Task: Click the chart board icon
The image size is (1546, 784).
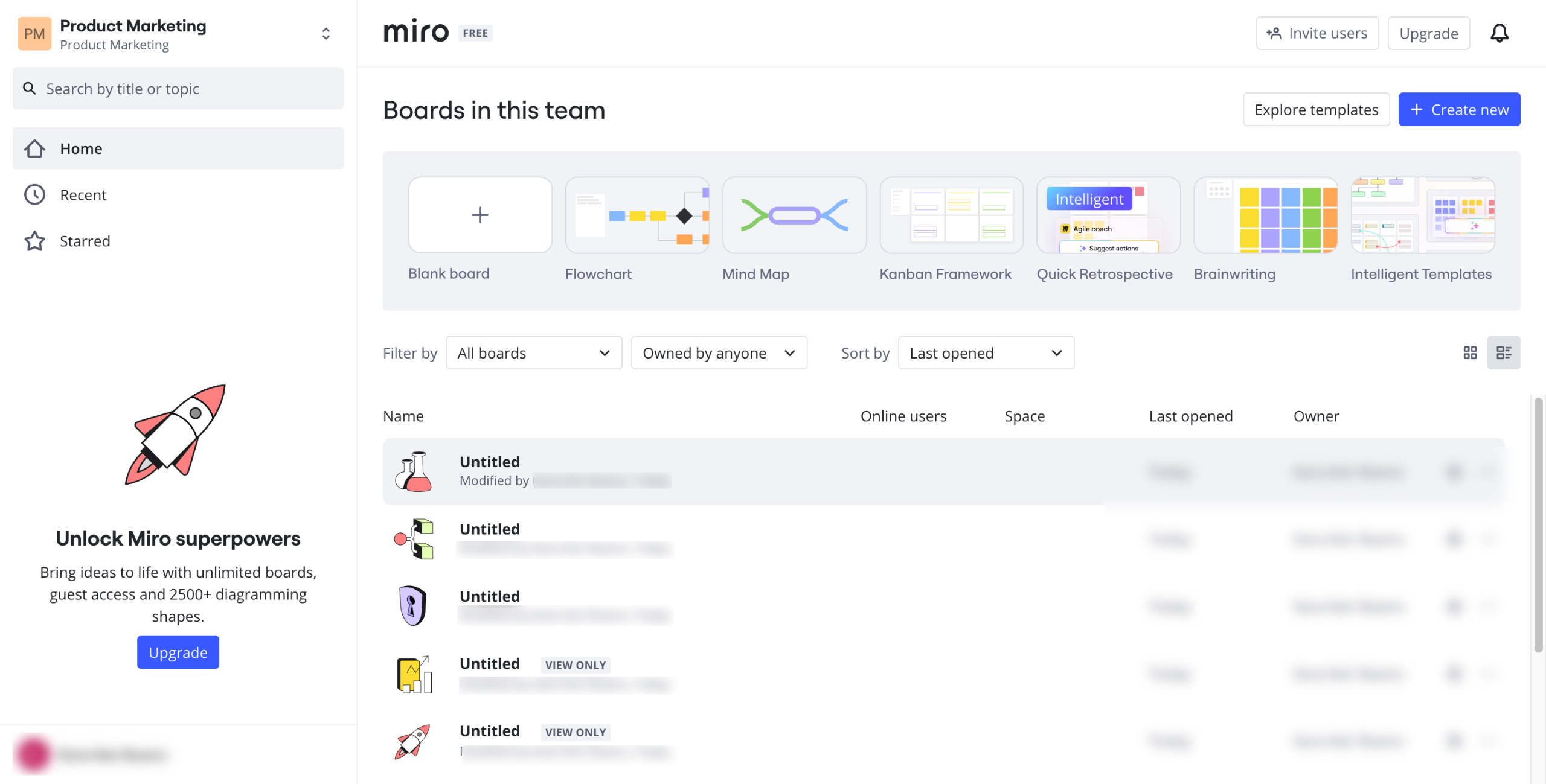Action: pyautogui.click(x=414, y=674)
